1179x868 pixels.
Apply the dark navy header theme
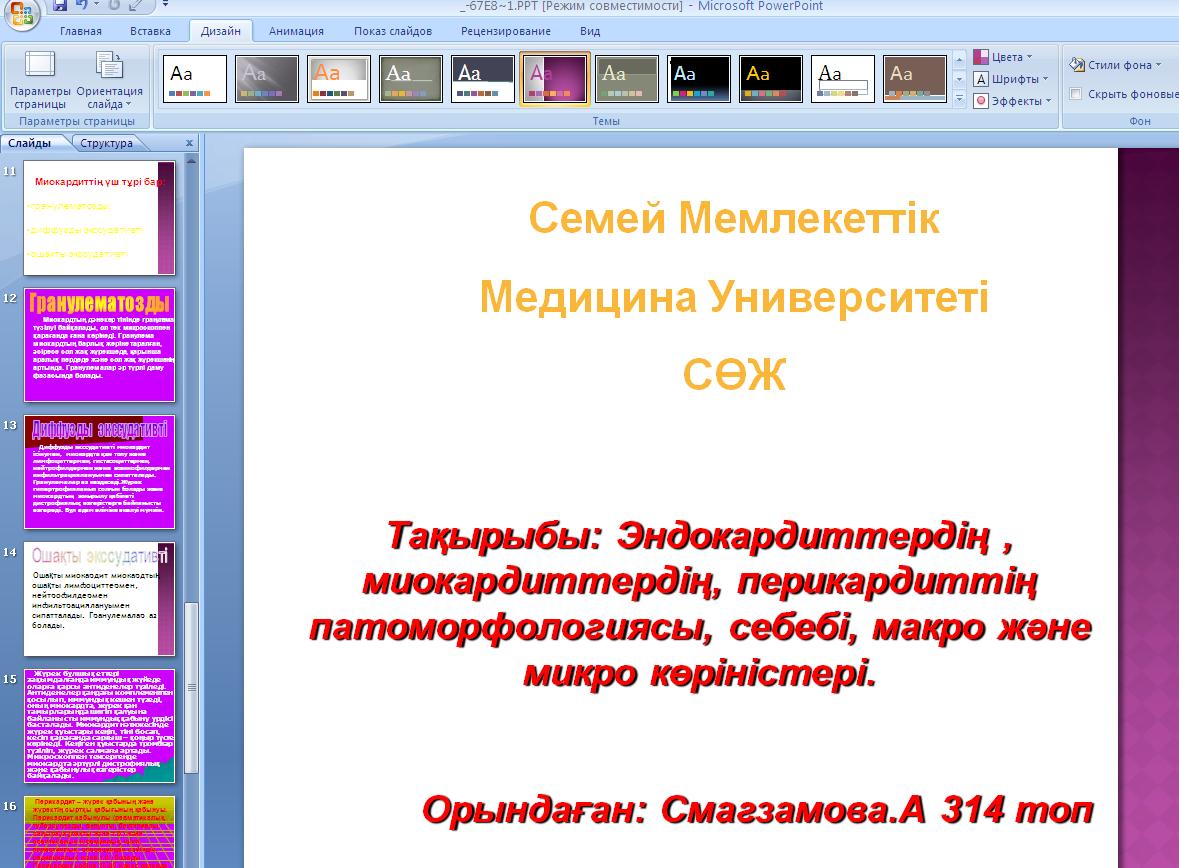(x=483, y=78)
